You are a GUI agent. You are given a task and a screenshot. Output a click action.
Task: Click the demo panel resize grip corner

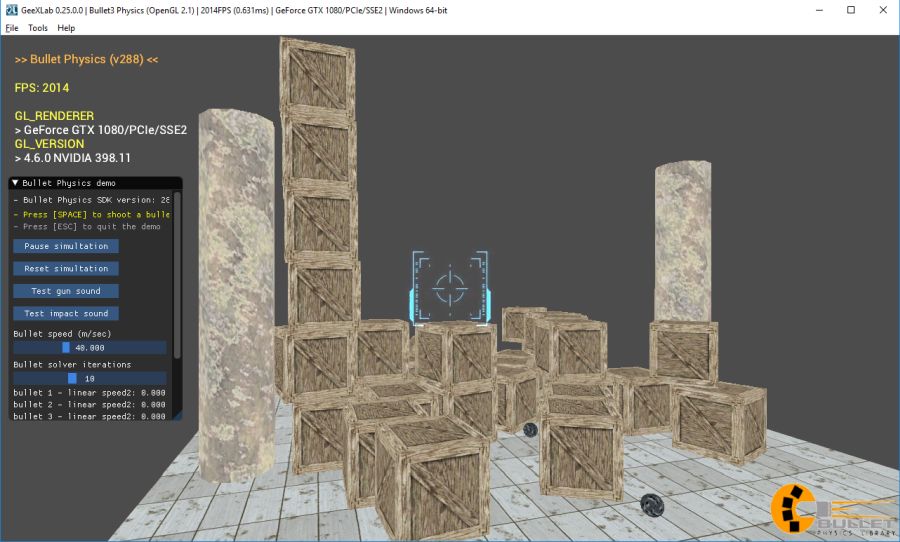pyautogui.click(x=177, y=415)
